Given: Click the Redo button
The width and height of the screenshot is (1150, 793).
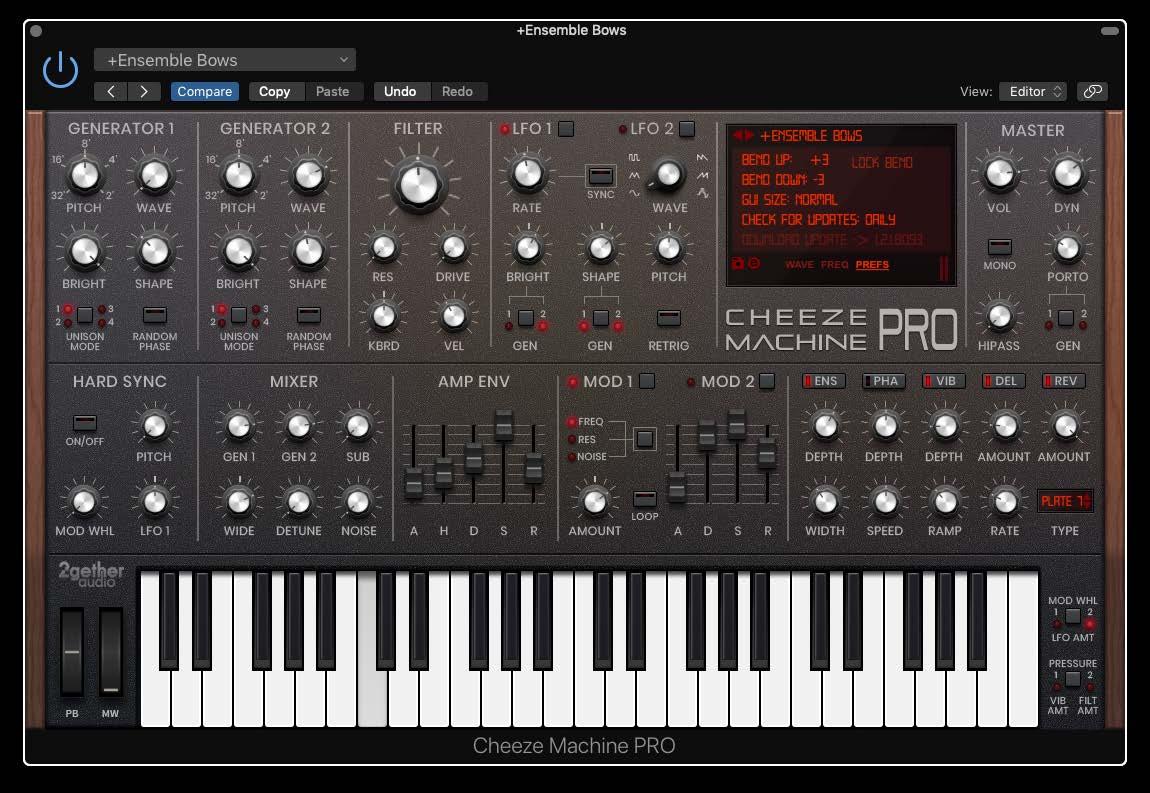Looking at the screenshot, I should [457, 91].
